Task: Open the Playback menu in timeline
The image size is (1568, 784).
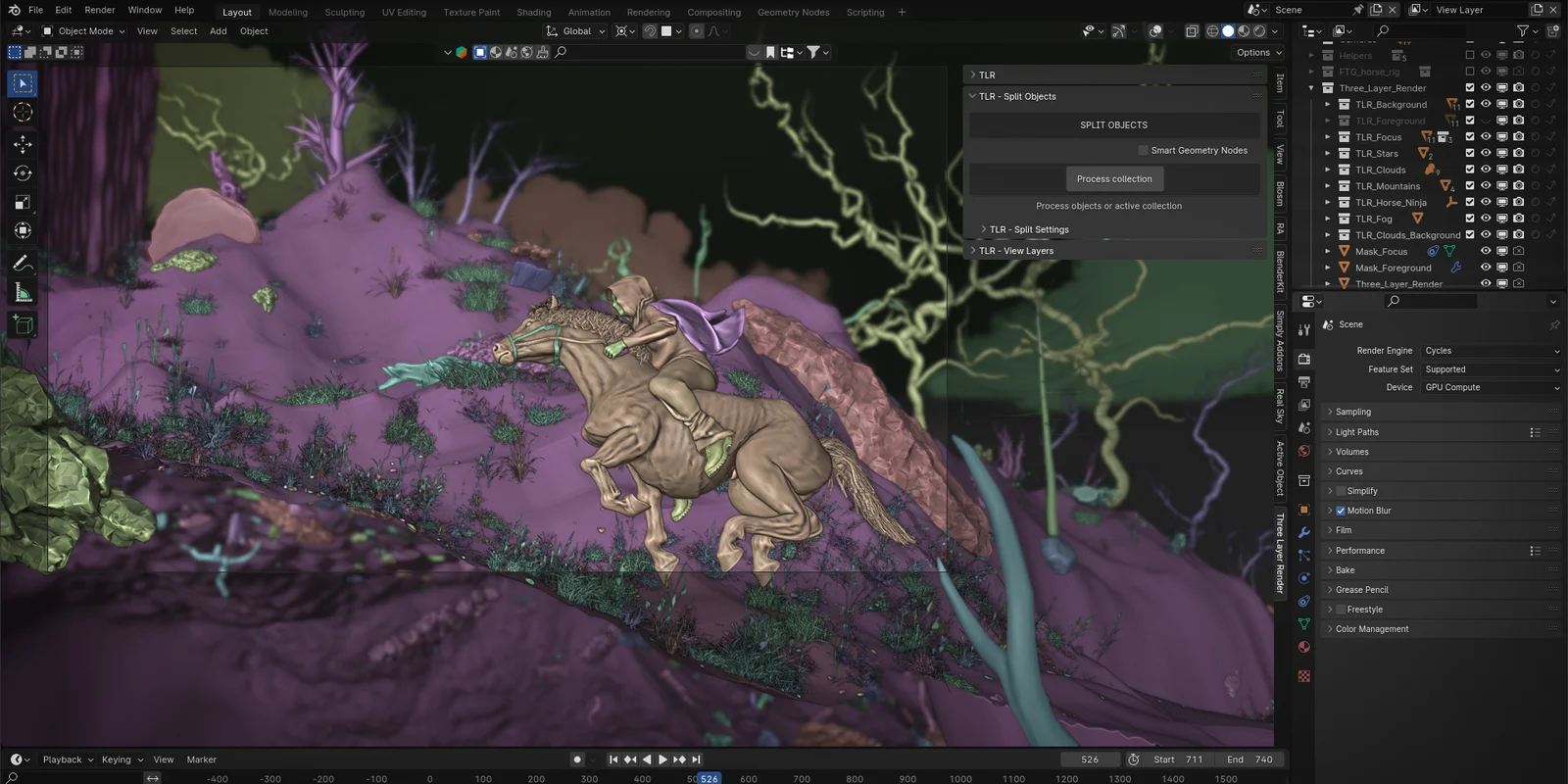Action: point(68,759)
